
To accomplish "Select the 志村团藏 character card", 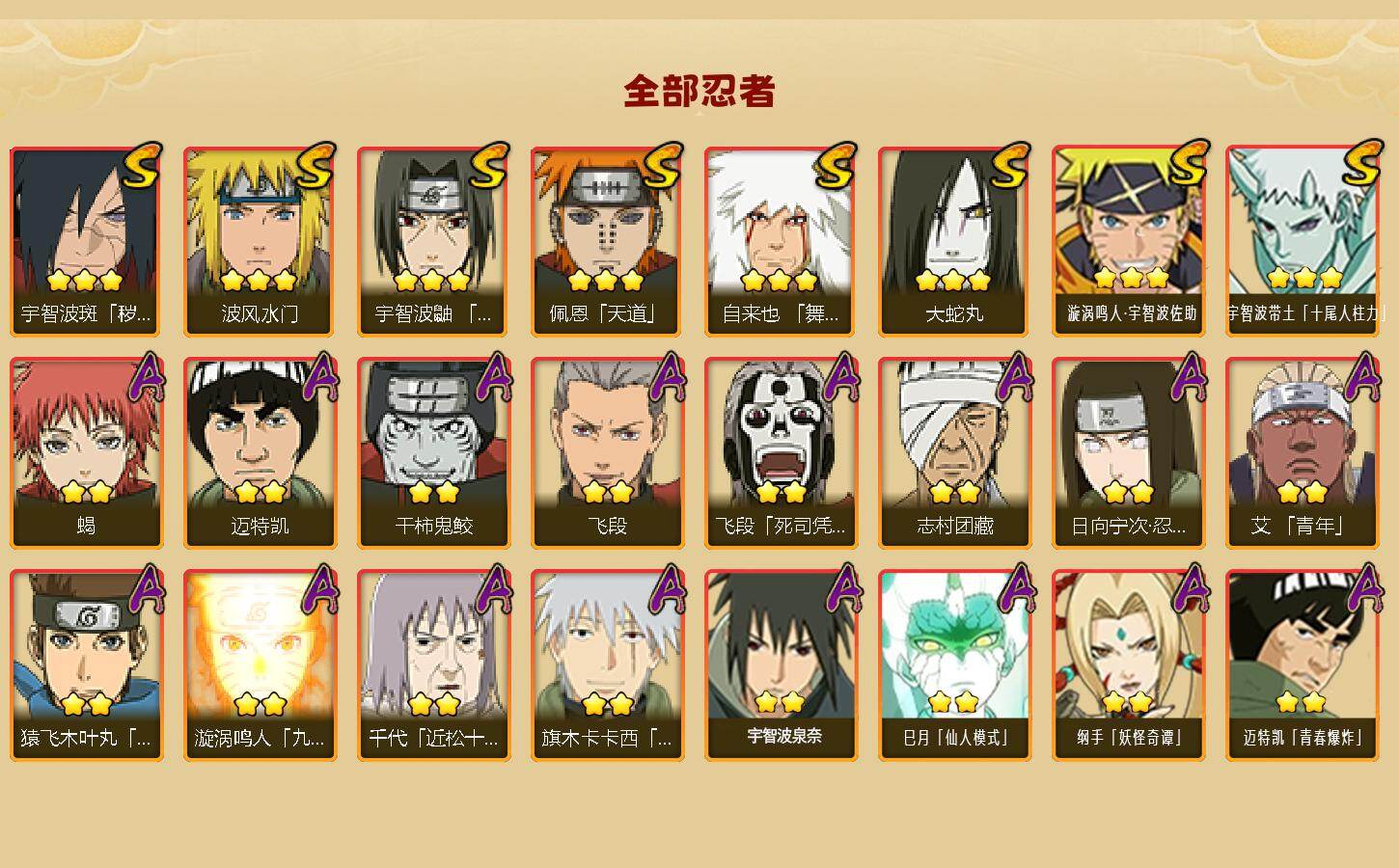I will (x=954, y=453).
